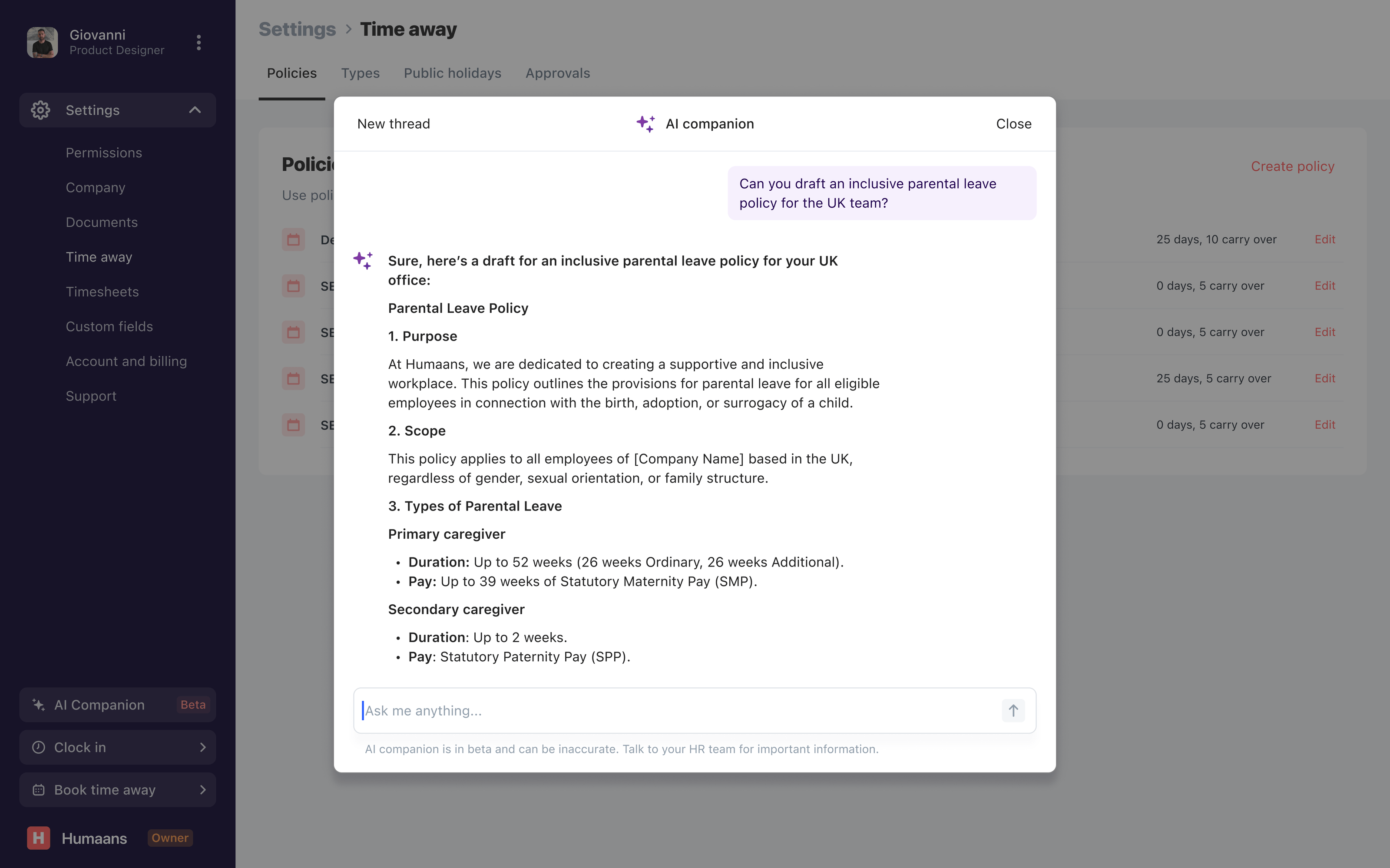Click the Ask me anything input field

pos(631,710)
